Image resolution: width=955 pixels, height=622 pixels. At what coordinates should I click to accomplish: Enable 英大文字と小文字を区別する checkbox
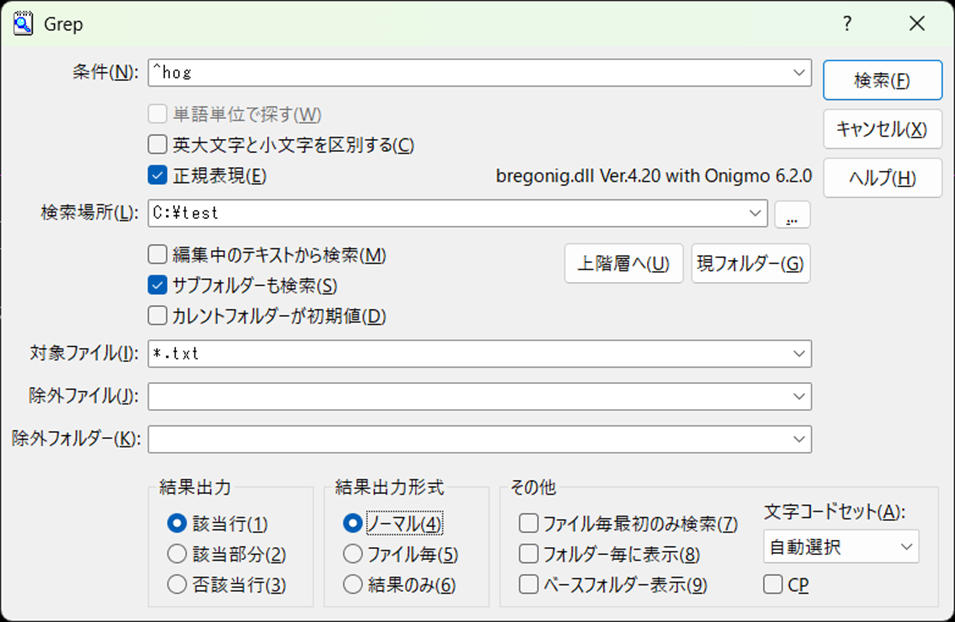tap(157, 144)
